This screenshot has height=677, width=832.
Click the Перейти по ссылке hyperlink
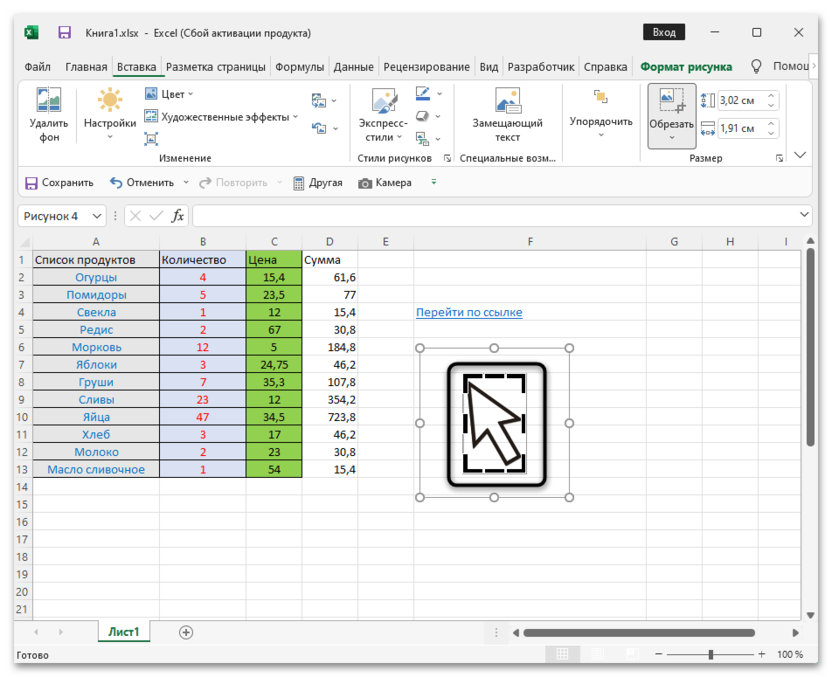click(x=469, y=312)
